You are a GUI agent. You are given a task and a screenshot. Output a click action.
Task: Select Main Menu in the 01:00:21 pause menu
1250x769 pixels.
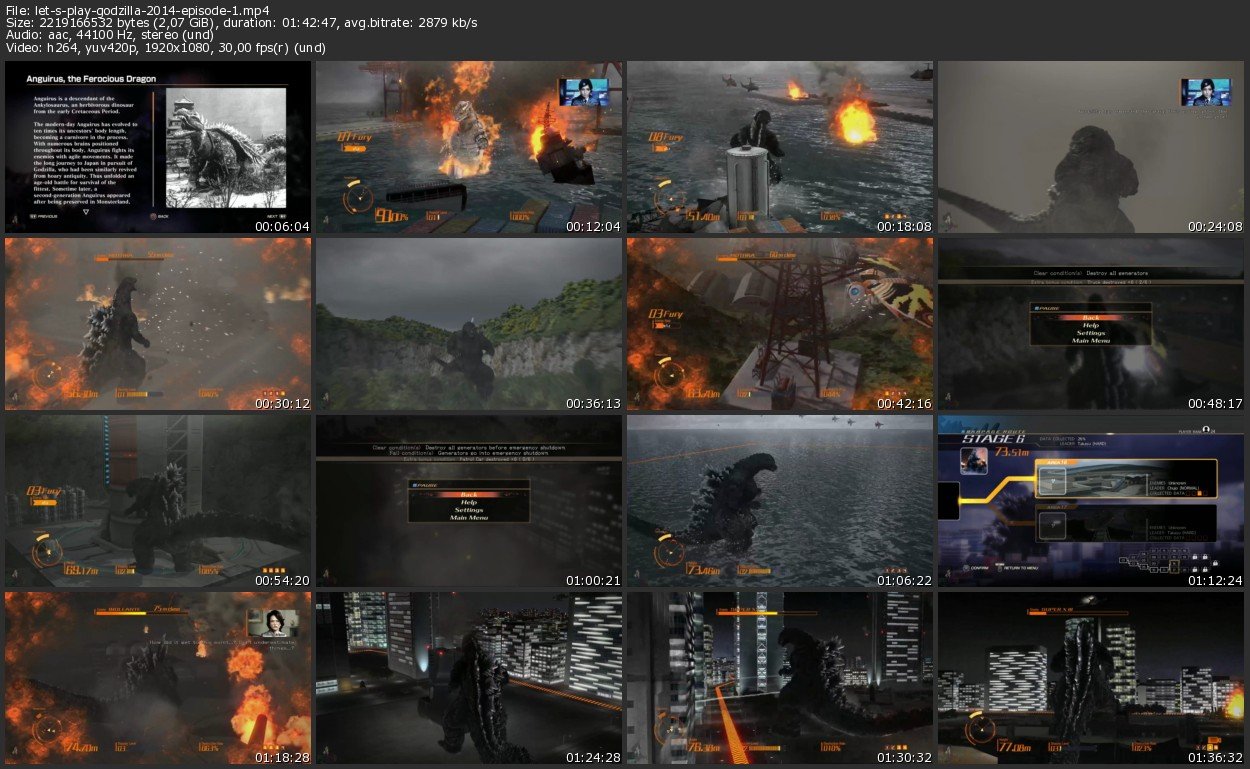(468, 517)
